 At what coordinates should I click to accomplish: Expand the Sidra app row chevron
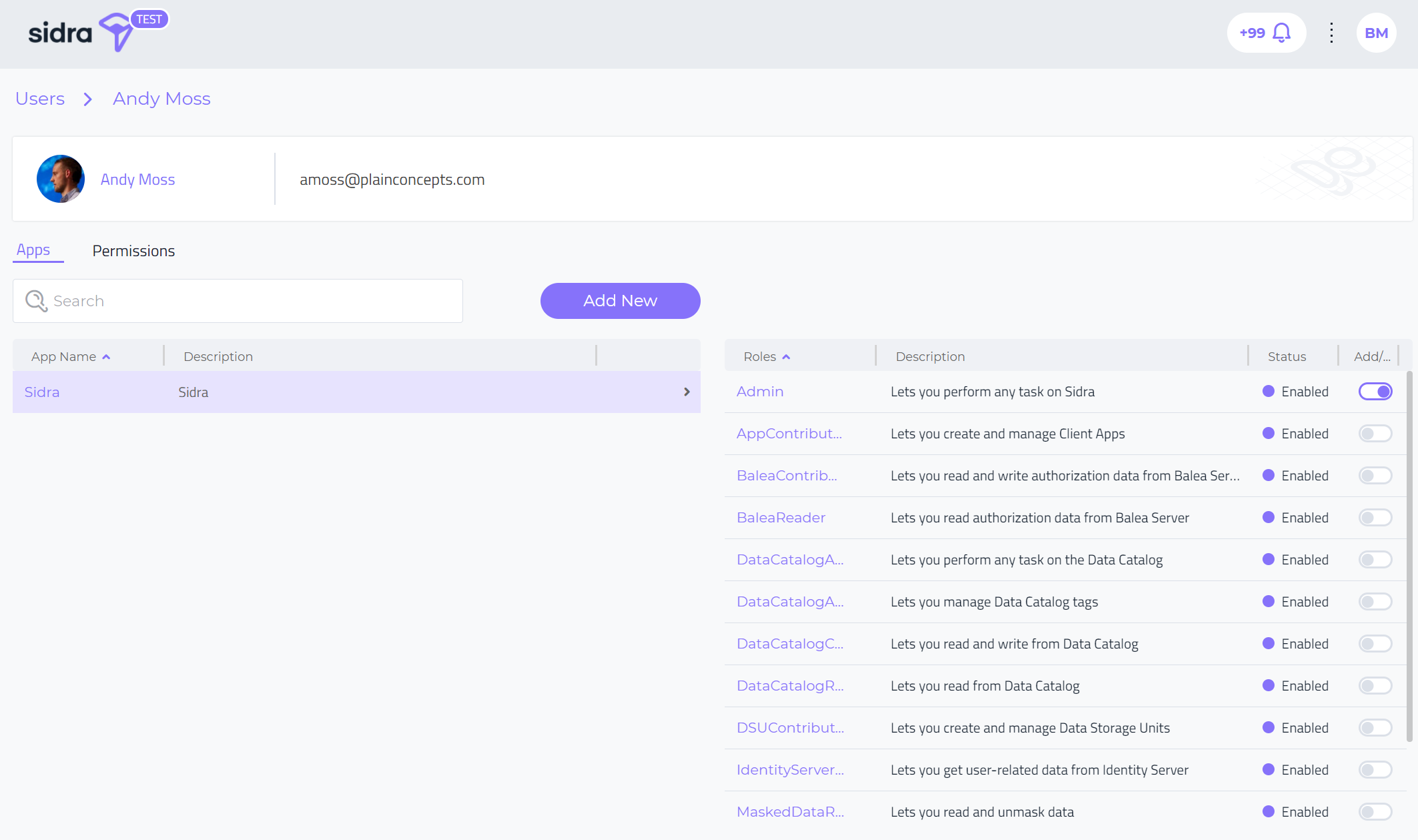(x=687, y=392)
